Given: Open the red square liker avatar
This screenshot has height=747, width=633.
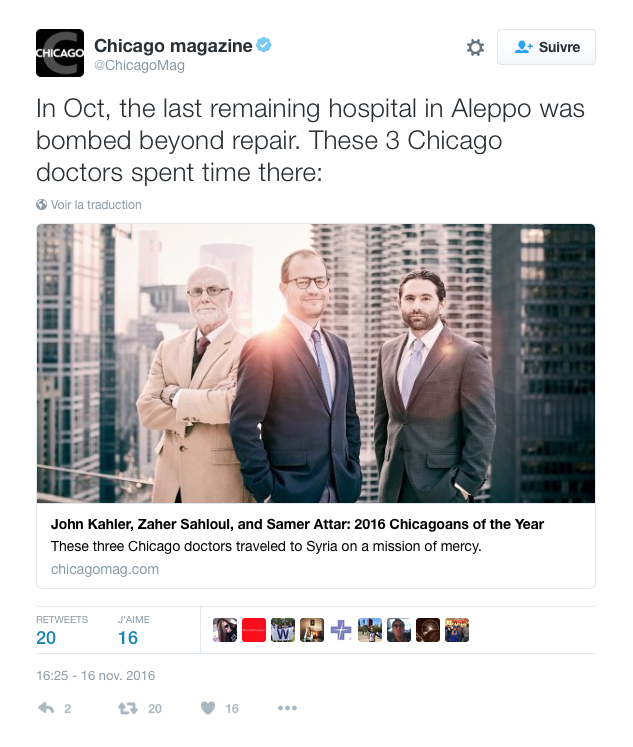Looking at the screenshot, I should click(x=254, y=630).
